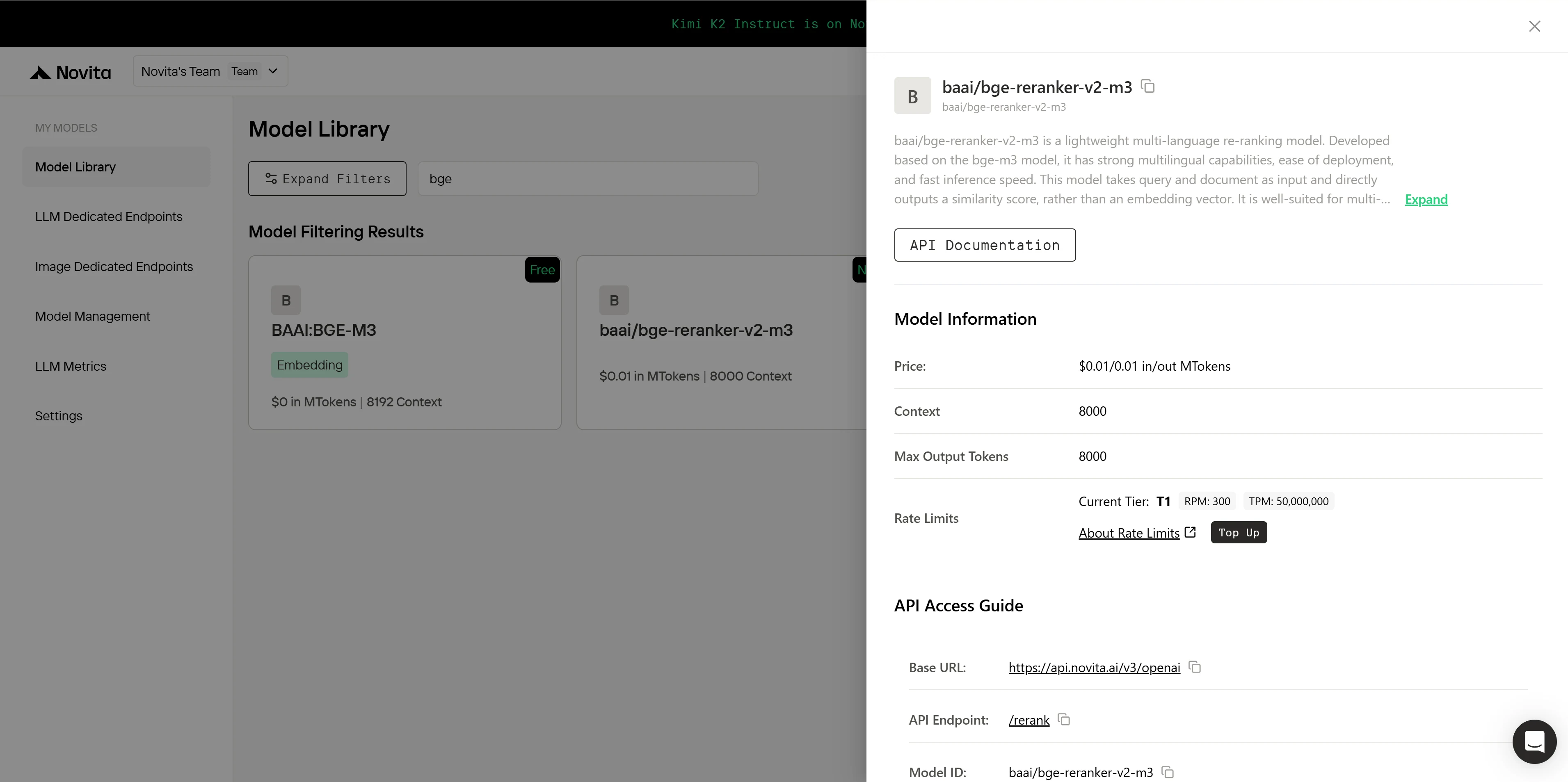Image resolution: width=1568 pixels, height=782 pixels.
Task: Close the model details panel
Action: [1534, 26]
